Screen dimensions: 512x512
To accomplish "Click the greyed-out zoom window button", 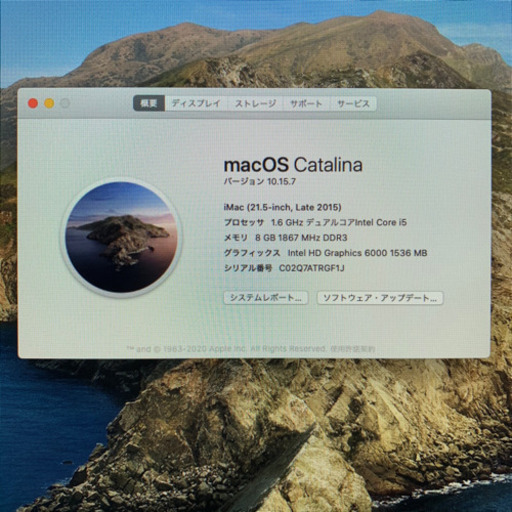I will 65,103.
